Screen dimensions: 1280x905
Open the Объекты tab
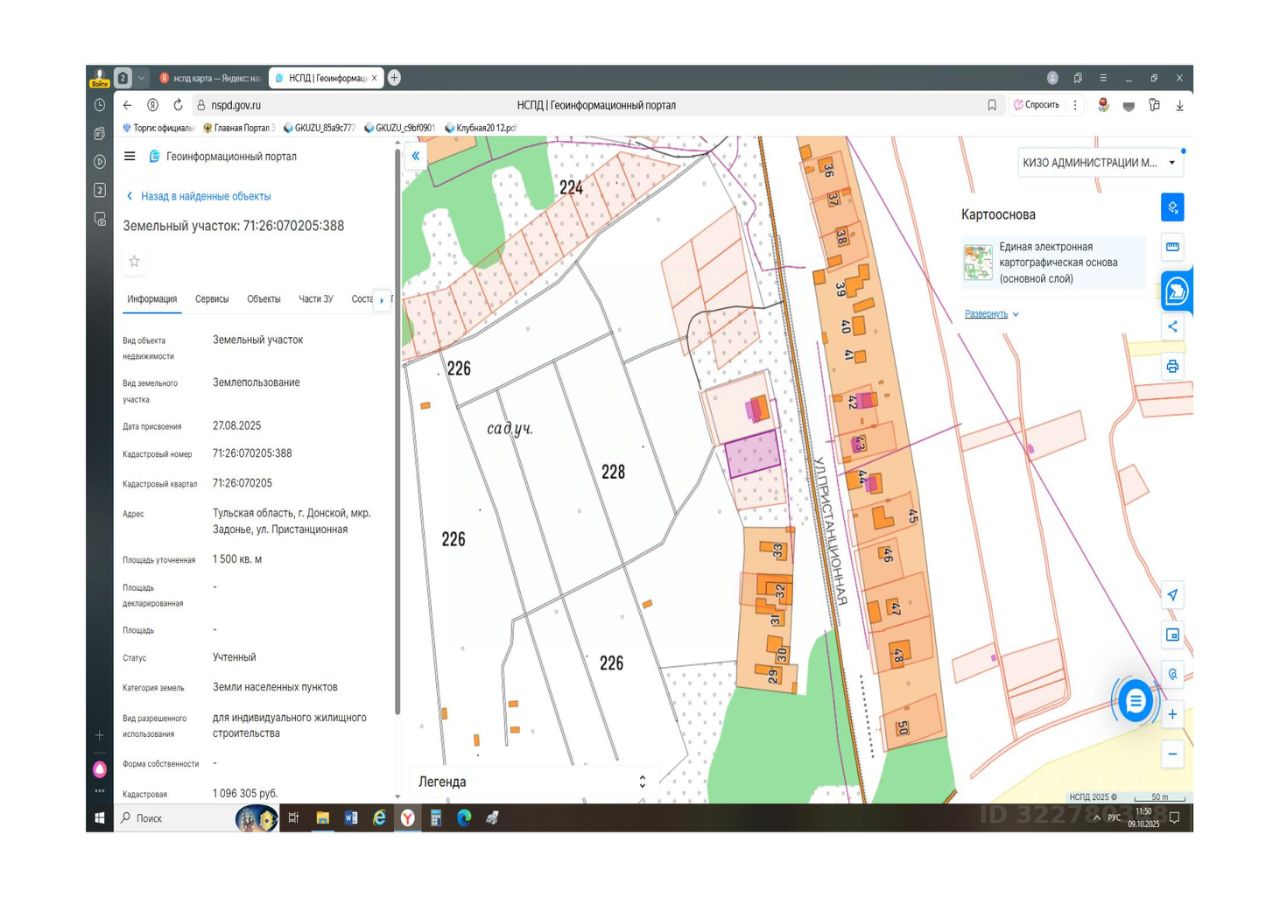264,299
